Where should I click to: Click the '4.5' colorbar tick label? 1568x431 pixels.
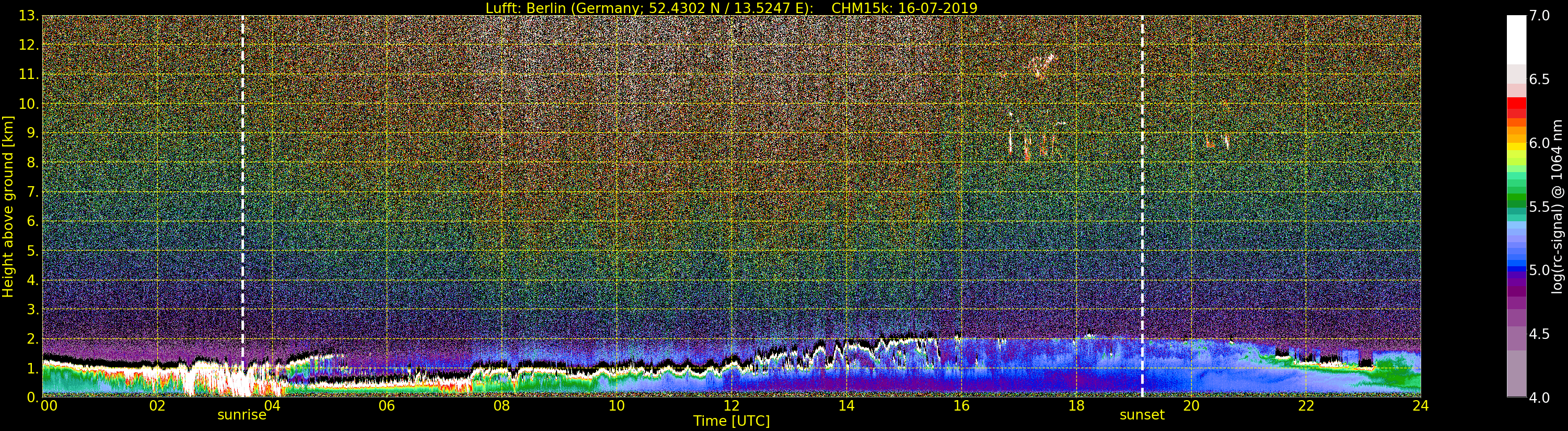(x=1540, y=334)
